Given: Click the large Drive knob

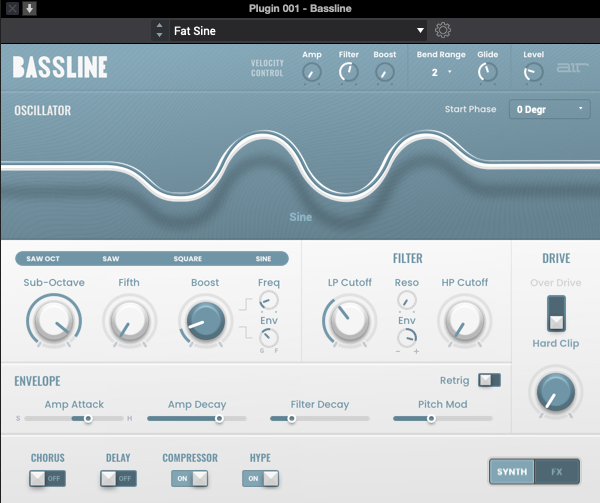Looking at the screenshot, I should click(555, 391).
